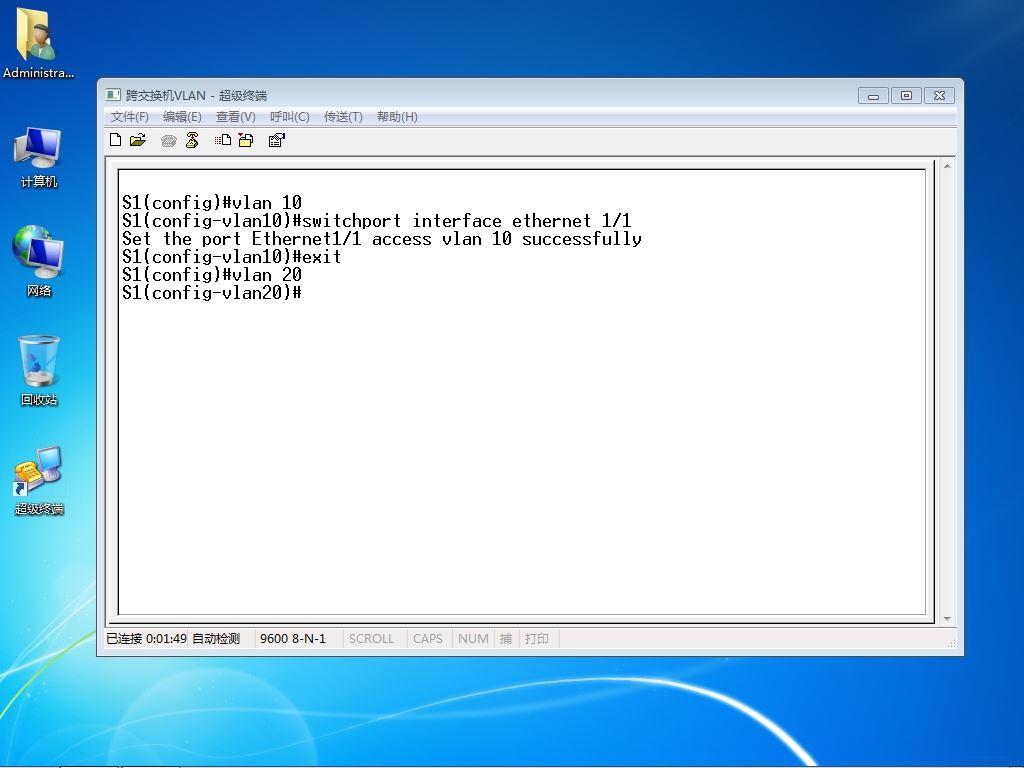Select the 网络 desktop icon

click(39, 261)
